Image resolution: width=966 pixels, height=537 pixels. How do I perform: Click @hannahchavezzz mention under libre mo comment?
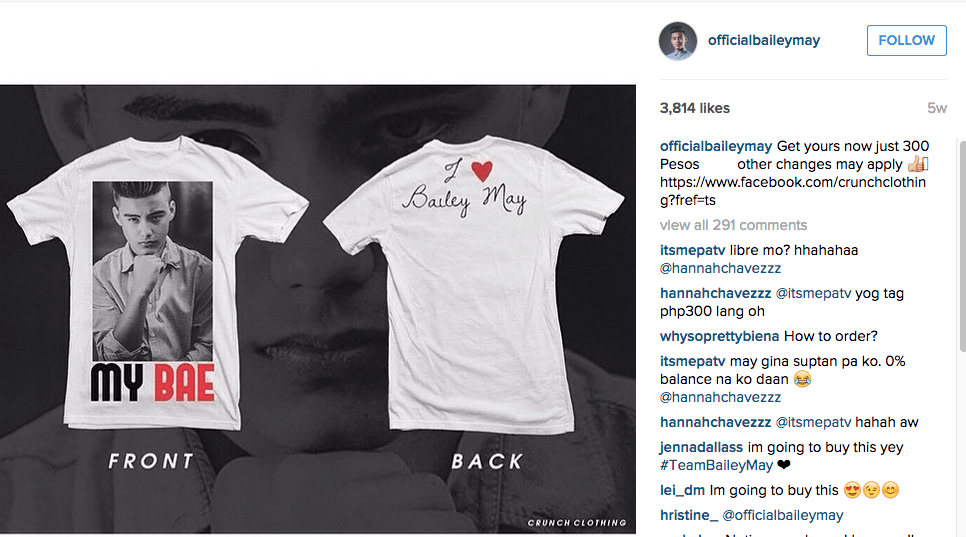tap(720, 268)
